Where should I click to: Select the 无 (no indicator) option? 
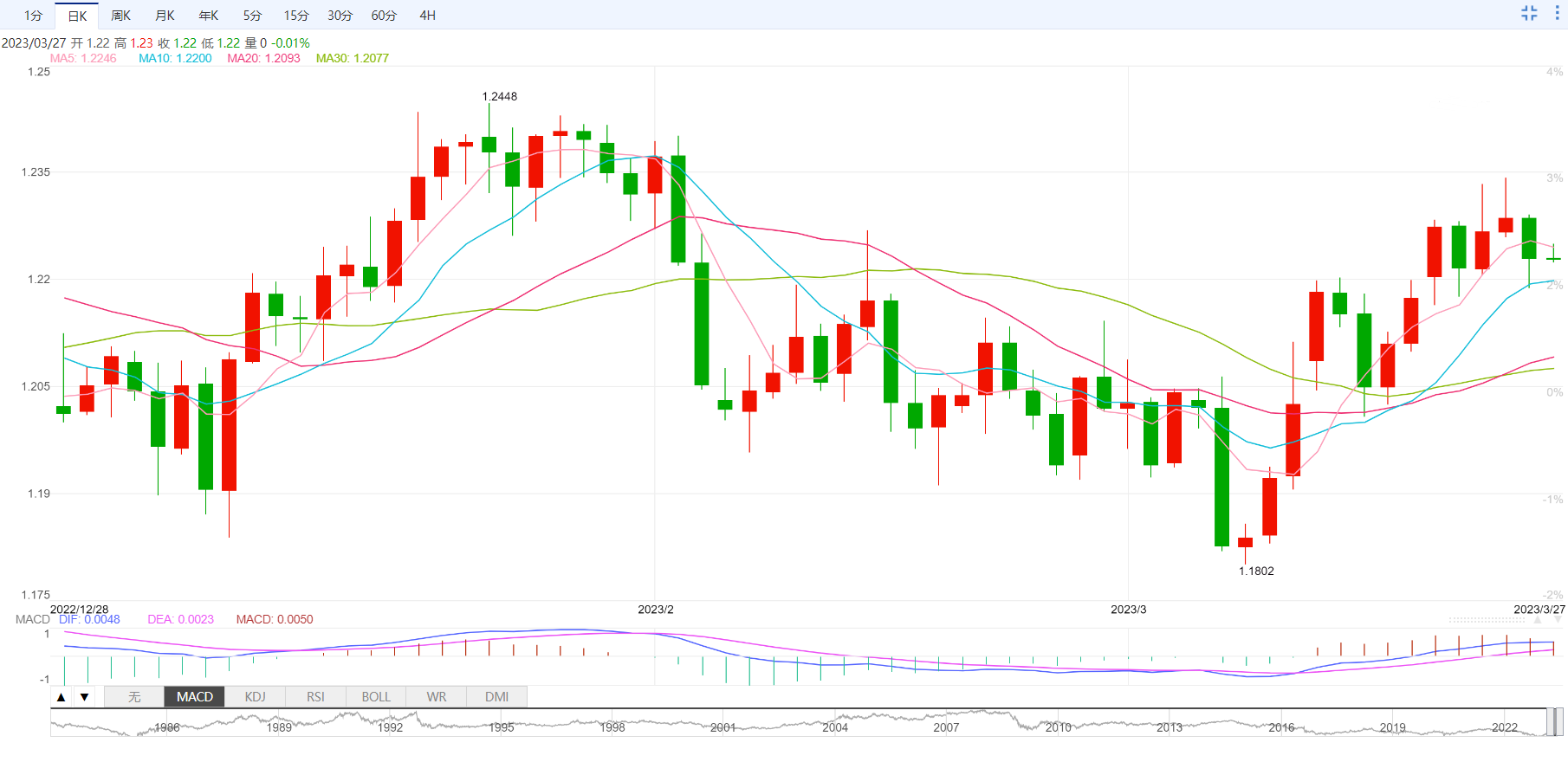click(x=134, y=697)
